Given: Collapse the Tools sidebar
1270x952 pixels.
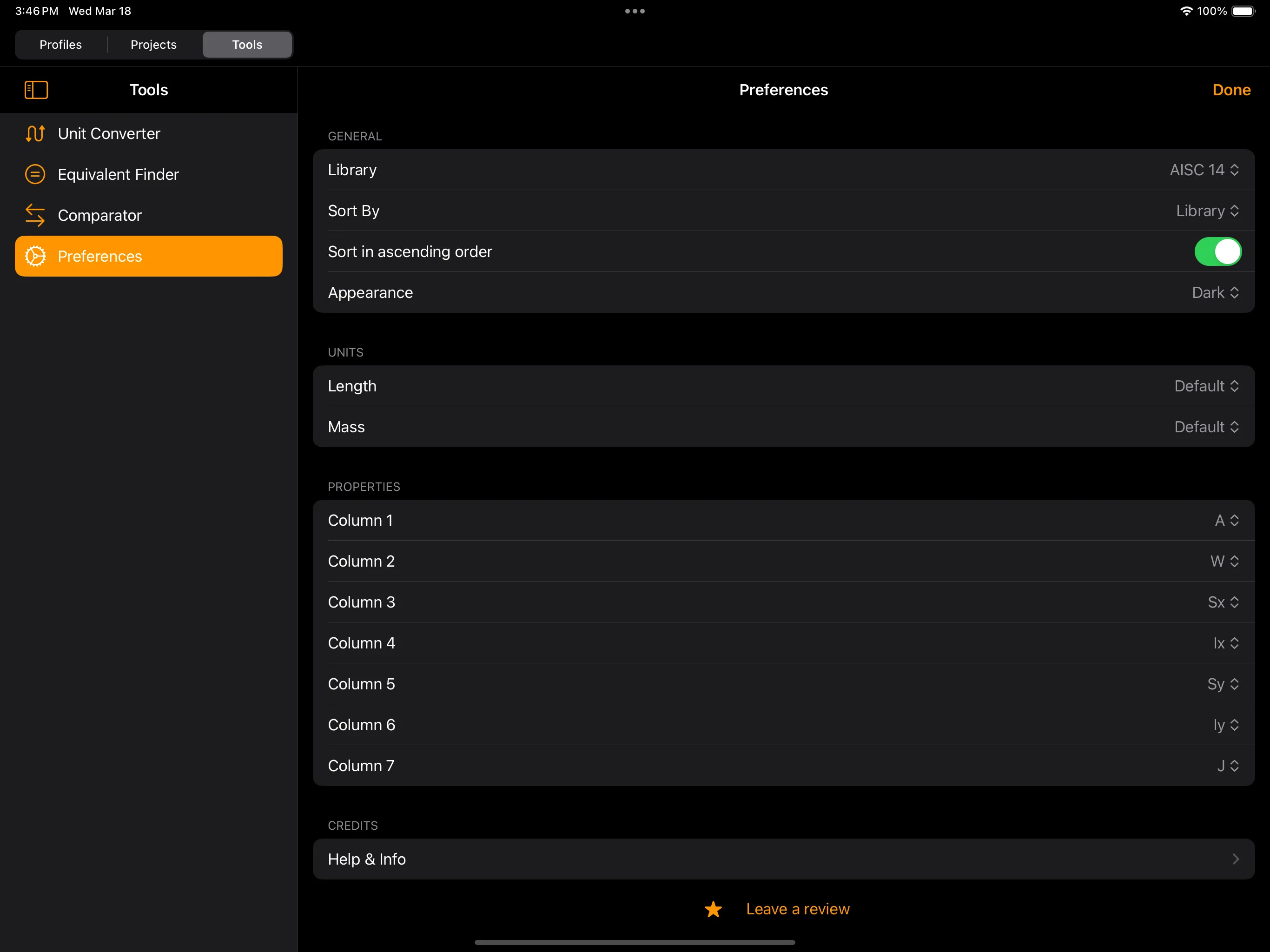Looking at the screenshot, I should (x=36, y=90).
